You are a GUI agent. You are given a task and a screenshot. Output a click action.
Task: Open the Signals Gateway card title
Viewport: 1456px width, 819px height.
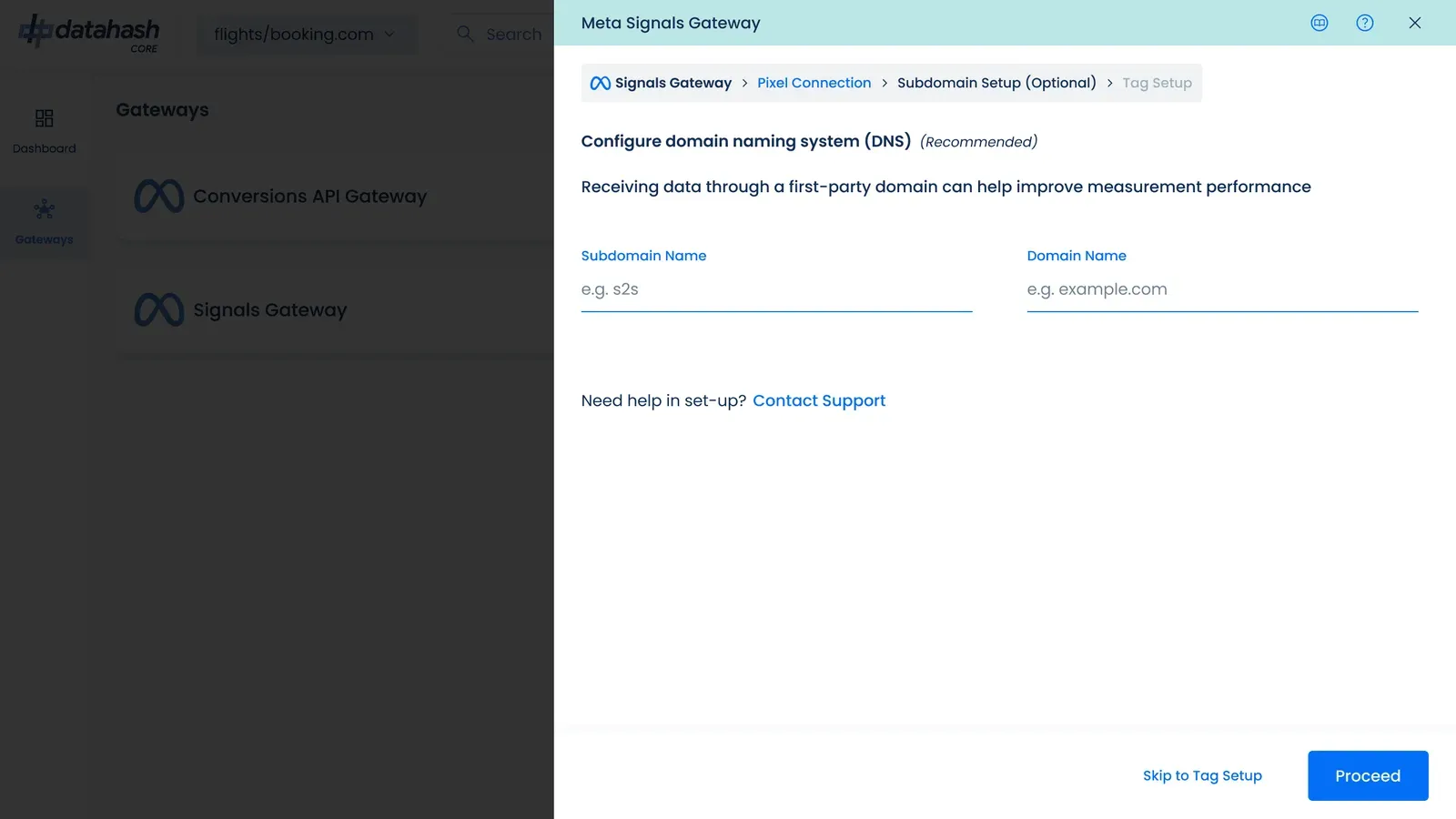tap(270, 310)
